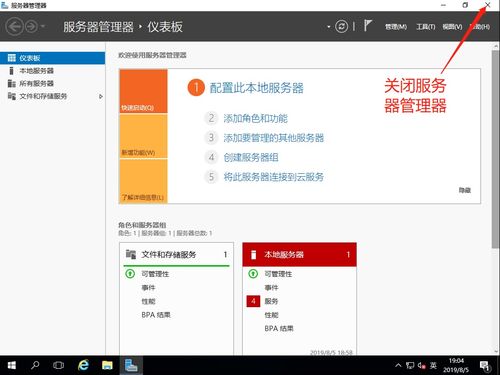Click BPA 结果 in 本地服务器 tile

tap(279, 329)
